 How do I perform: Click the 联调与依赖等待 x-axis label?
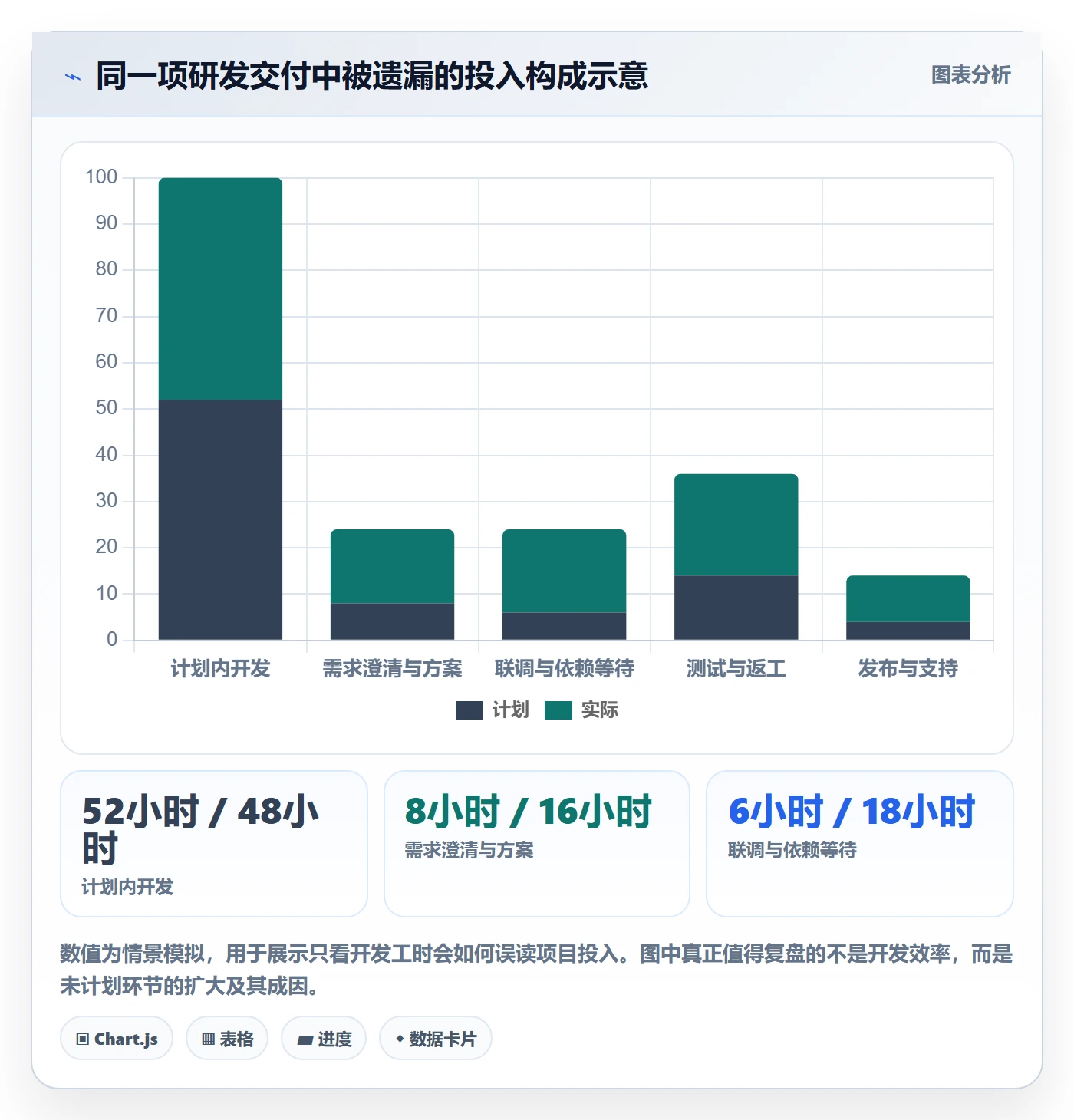click(x=565, y=669)
